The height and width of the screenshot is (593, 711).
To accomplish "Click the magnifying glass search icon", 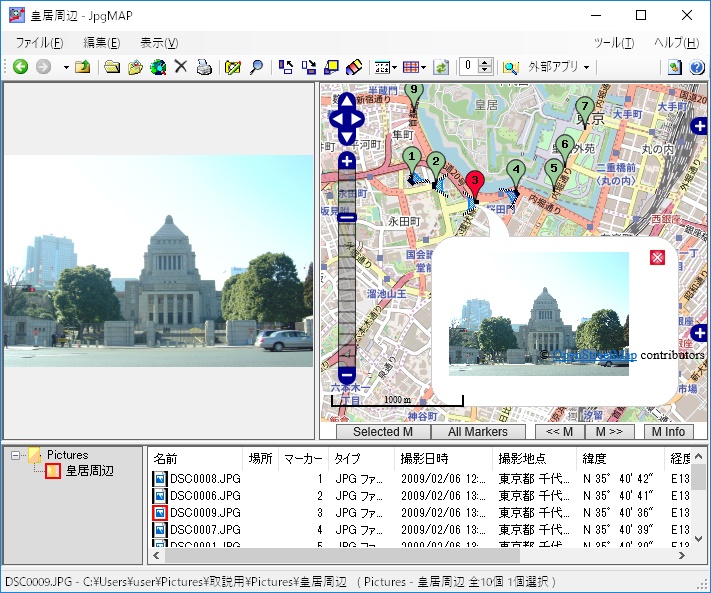I will pos(257,67).
